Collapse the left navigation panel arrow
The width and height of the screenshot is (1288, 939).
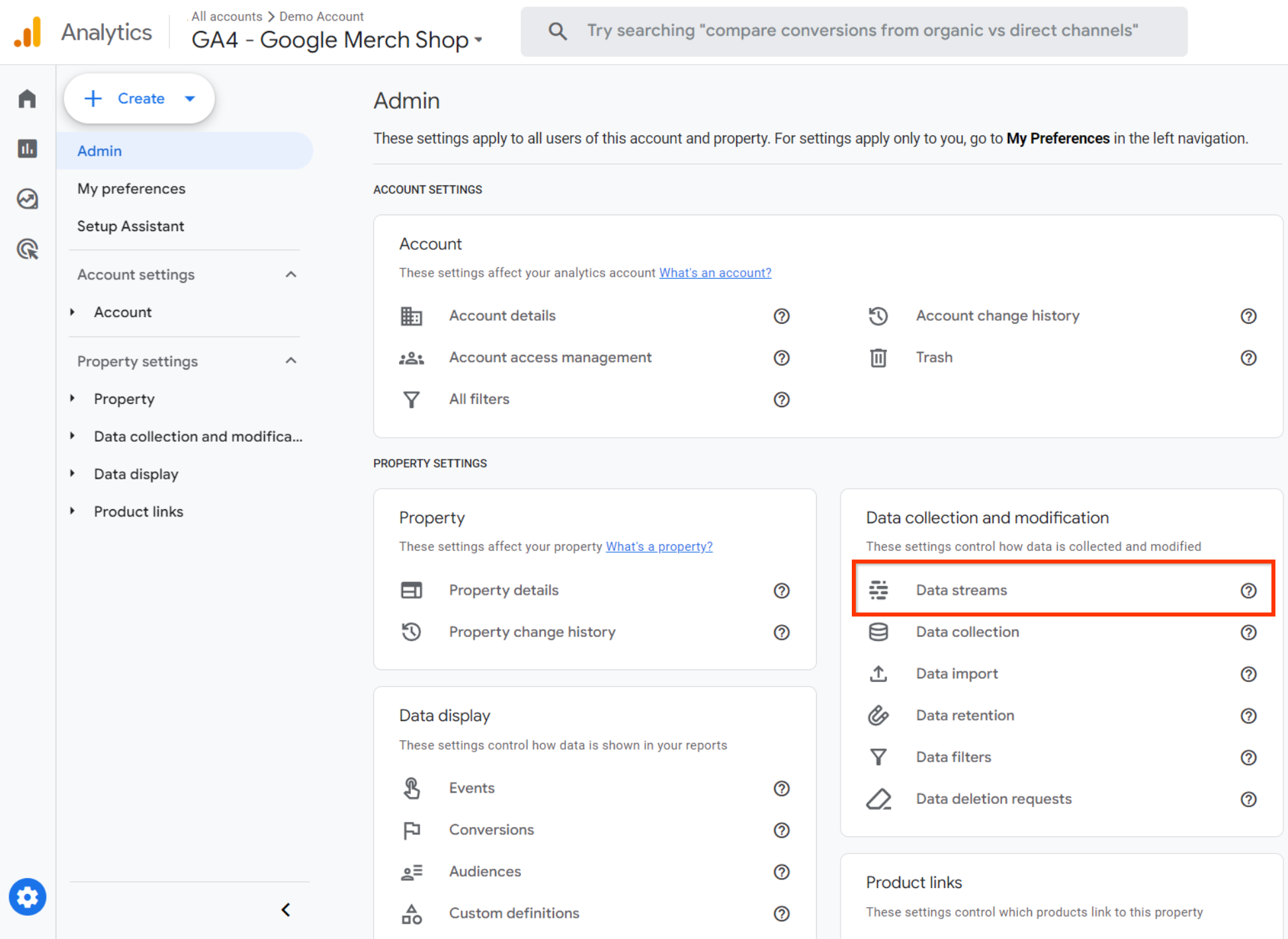[286, 910]
